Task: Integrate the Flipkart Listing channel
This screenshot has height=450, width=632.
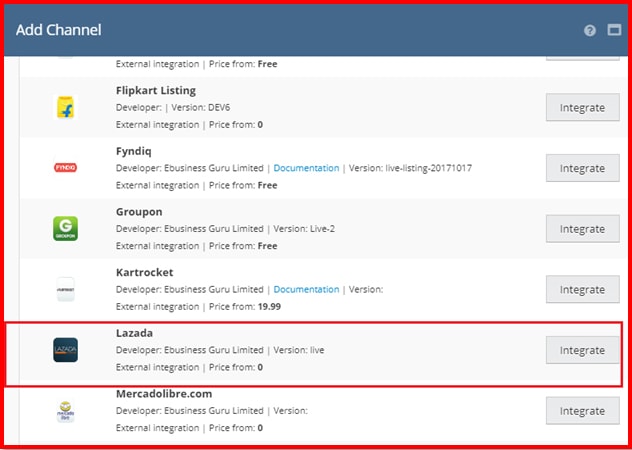Action: click(582, 108)
